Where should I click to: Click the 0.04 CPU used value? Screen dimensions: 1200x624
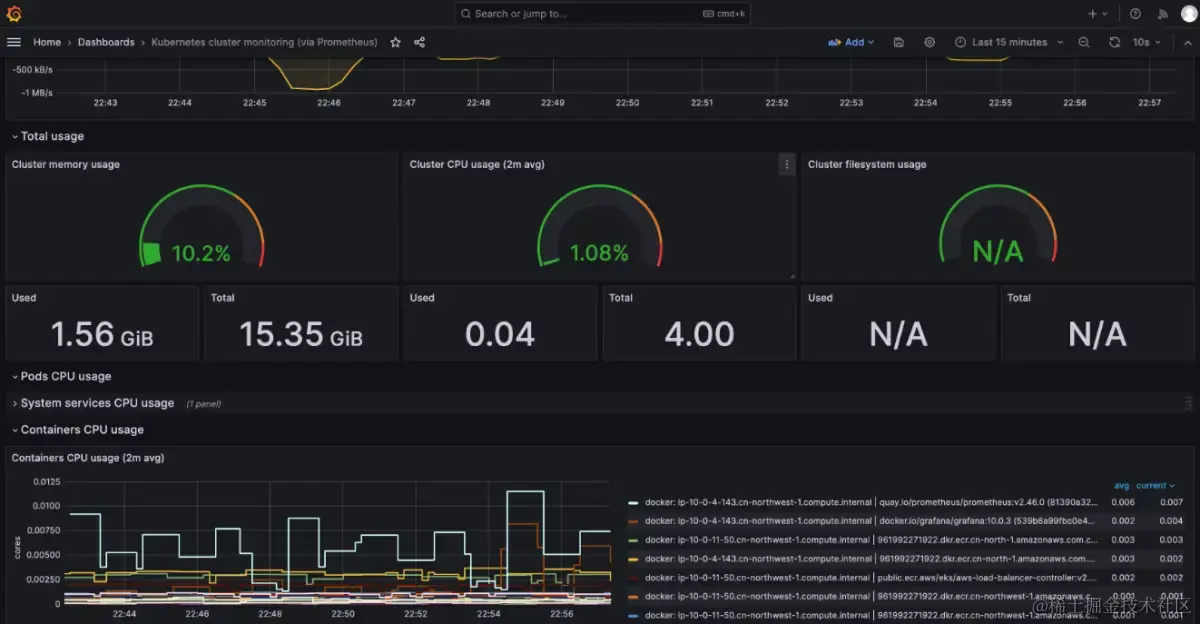(x=500, y=334)
